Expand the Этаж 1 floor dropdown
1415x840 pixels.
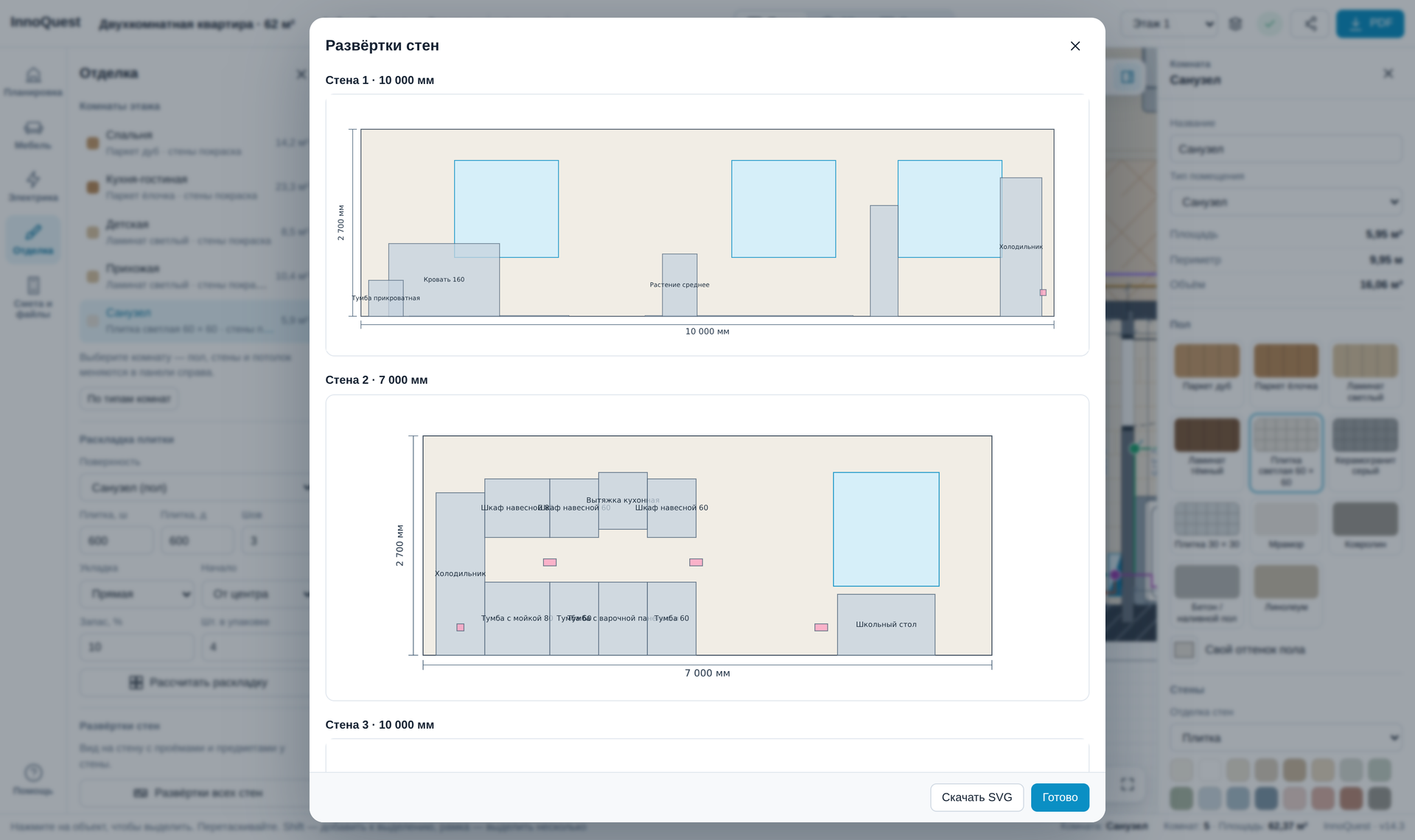click(x=1170, y=24)
